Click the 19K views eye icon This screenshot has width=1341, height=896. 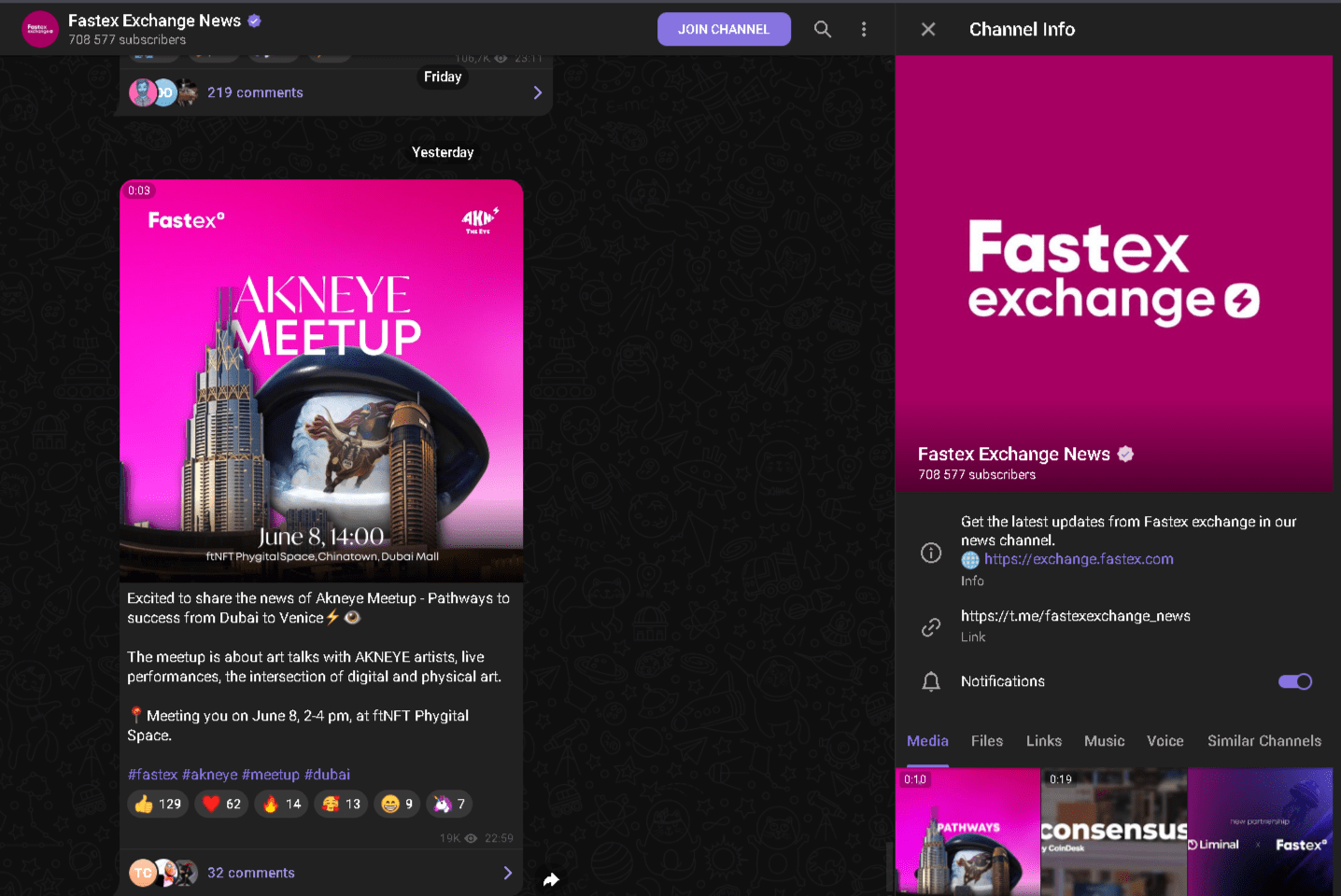pyautogui.click(x=471, y=838)
